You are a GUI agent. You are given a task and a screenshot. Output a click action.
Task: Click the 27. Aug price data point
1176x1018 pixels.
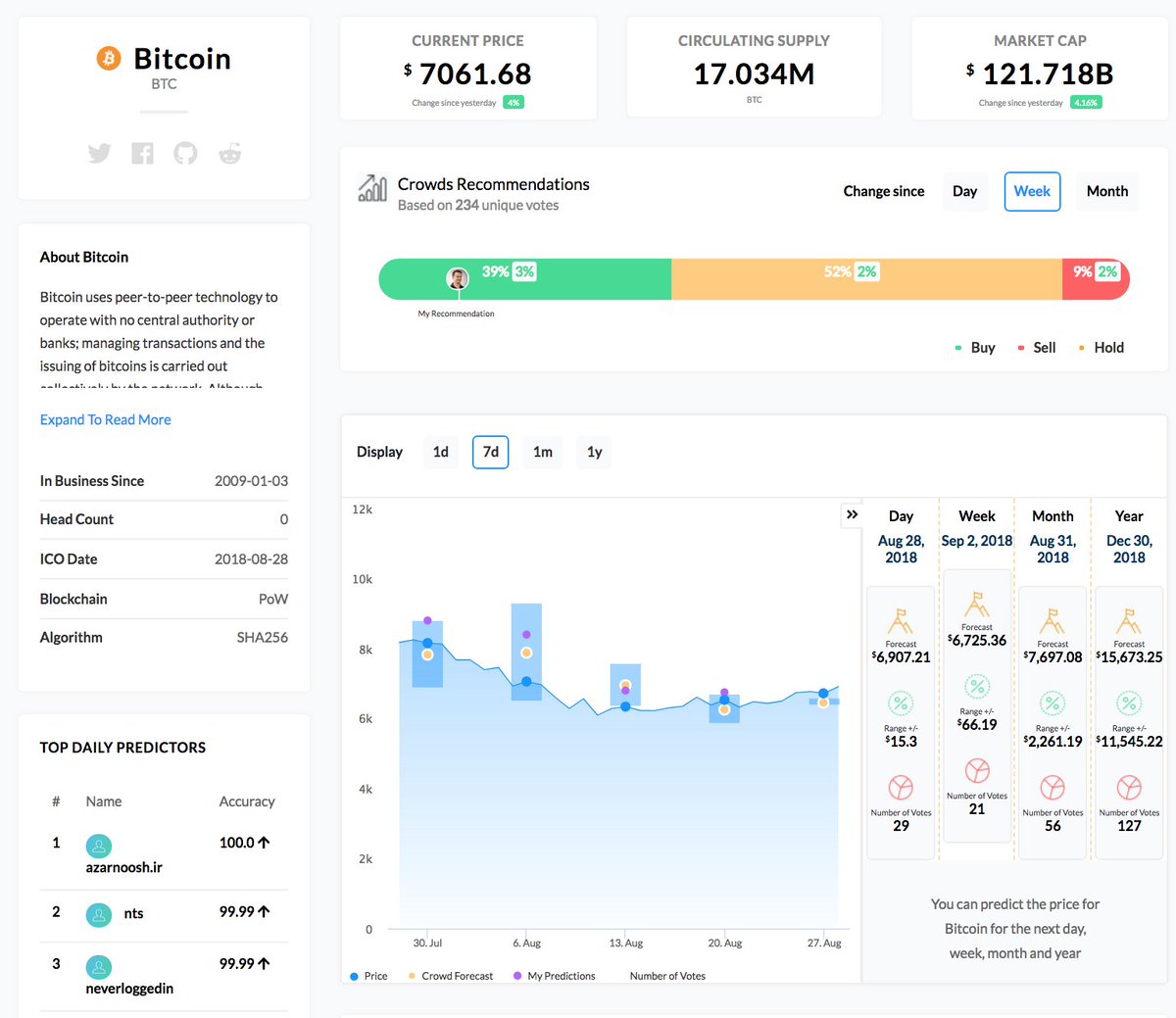tap(823, 694)
